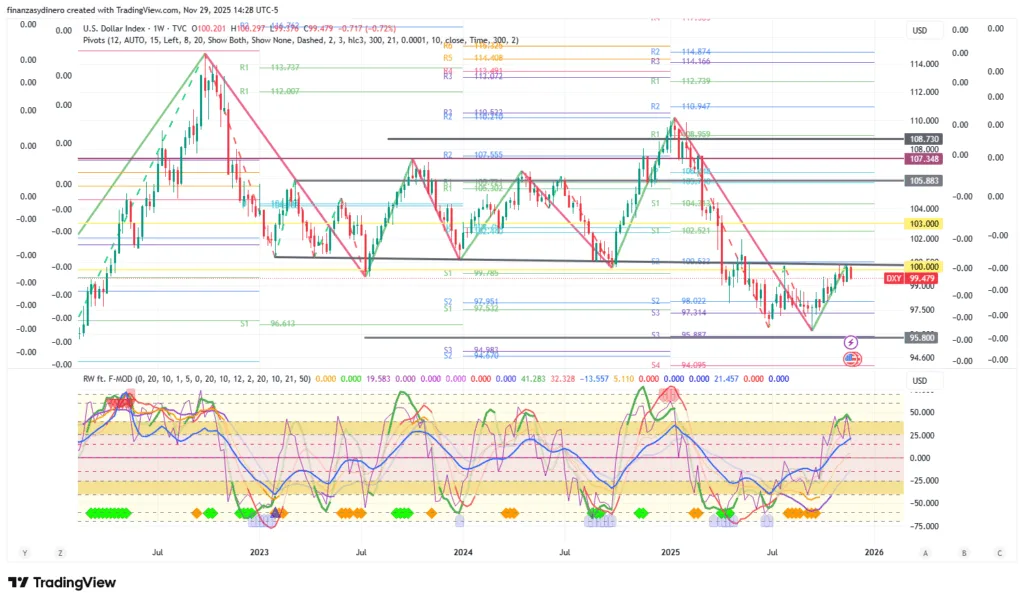Click the B circle on bottom axis

click(x=963, y=552)
